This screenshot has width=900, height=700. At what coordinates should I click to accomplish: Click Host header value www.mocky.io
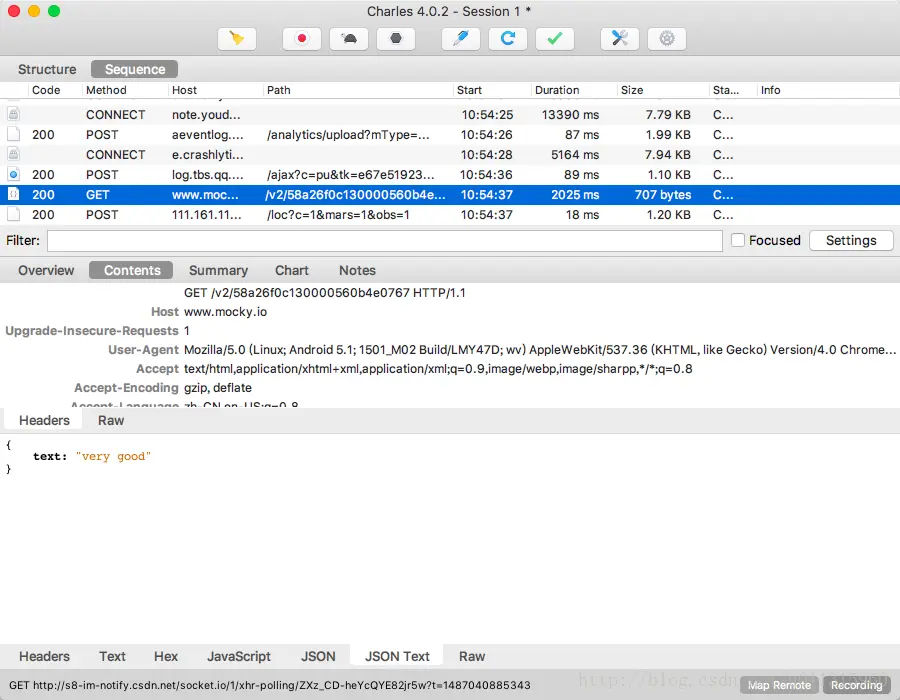226,312
